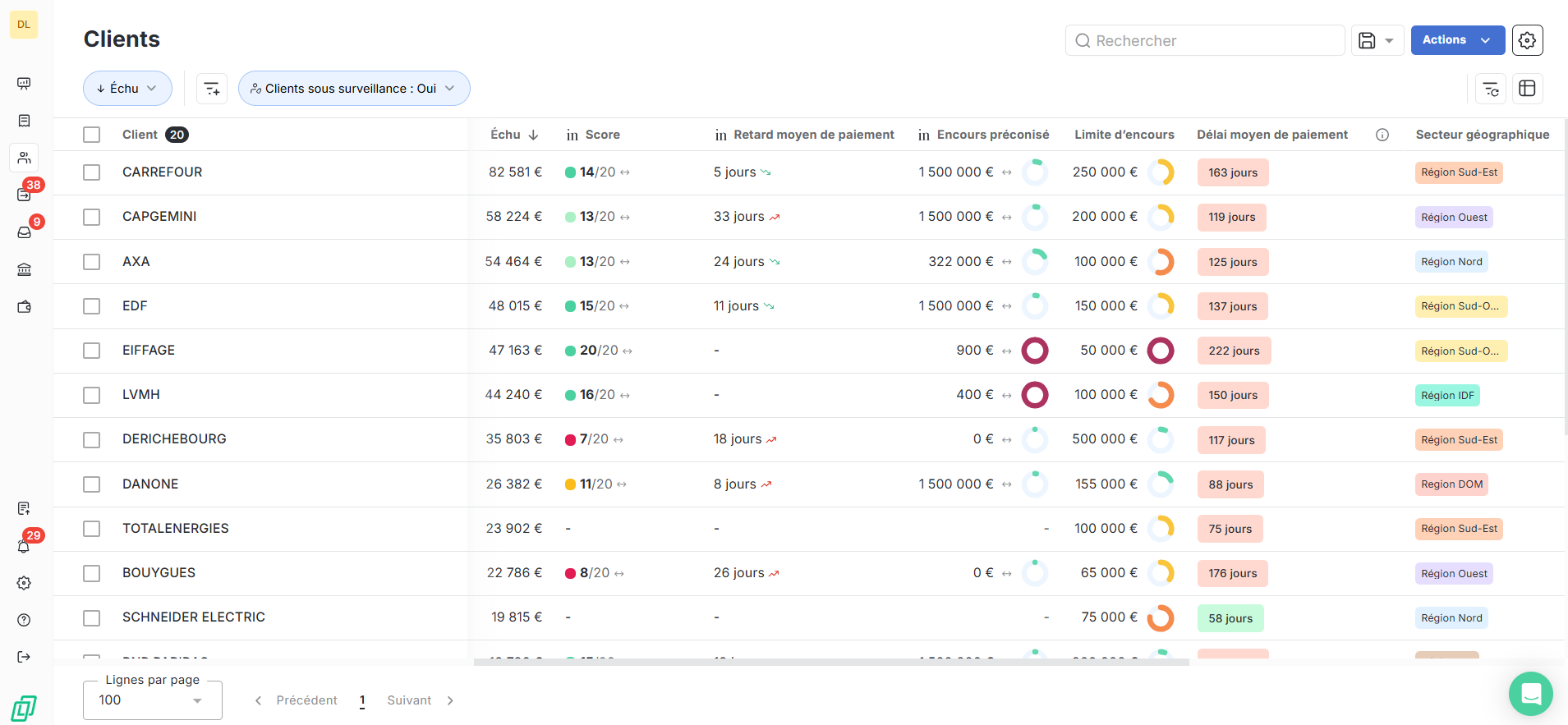Viewport: 1568px width, 725px height.
Task: Open the column layout icon
Action: click(1527, 89)
